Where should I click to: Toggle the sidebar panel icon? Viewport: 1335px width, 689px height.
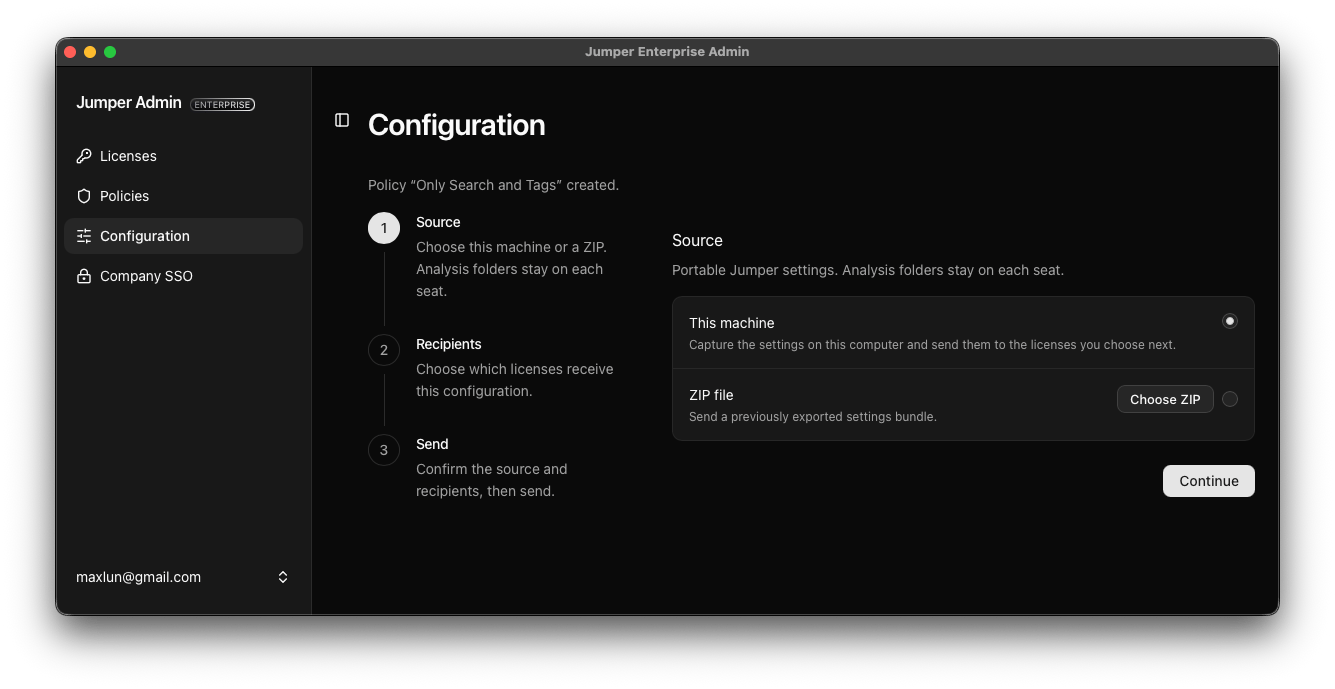(x=342, y=120)
